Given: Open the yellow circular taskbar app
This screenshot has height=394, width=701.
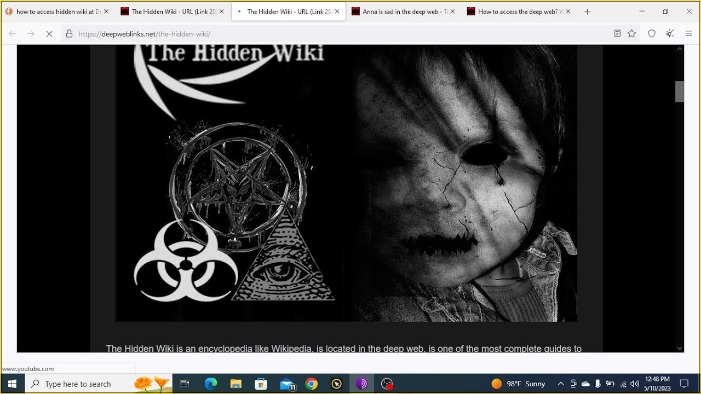Looking at the screenshot, I should tap(337, 384).
